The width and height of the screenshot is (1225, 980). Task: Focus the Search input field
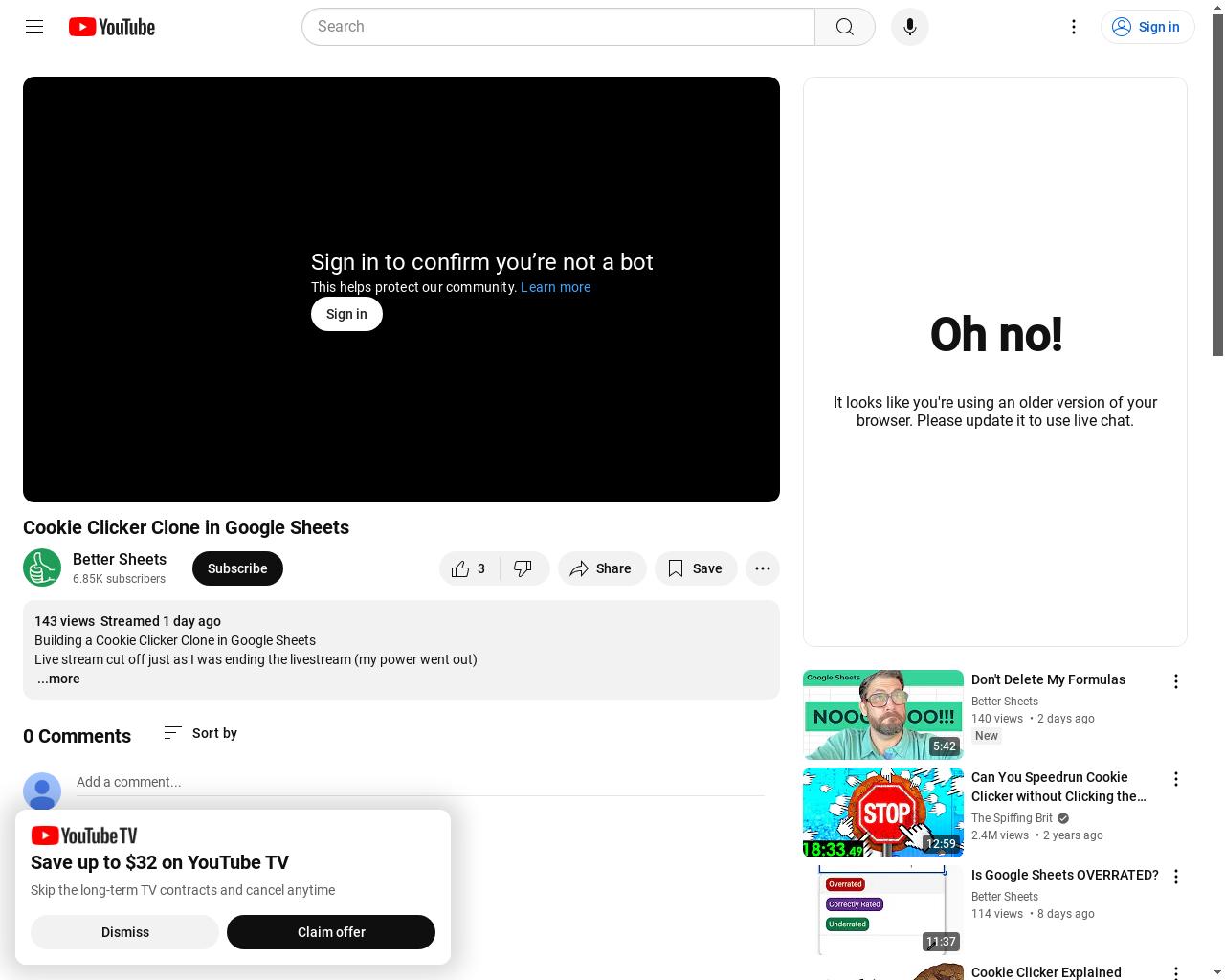559,27
